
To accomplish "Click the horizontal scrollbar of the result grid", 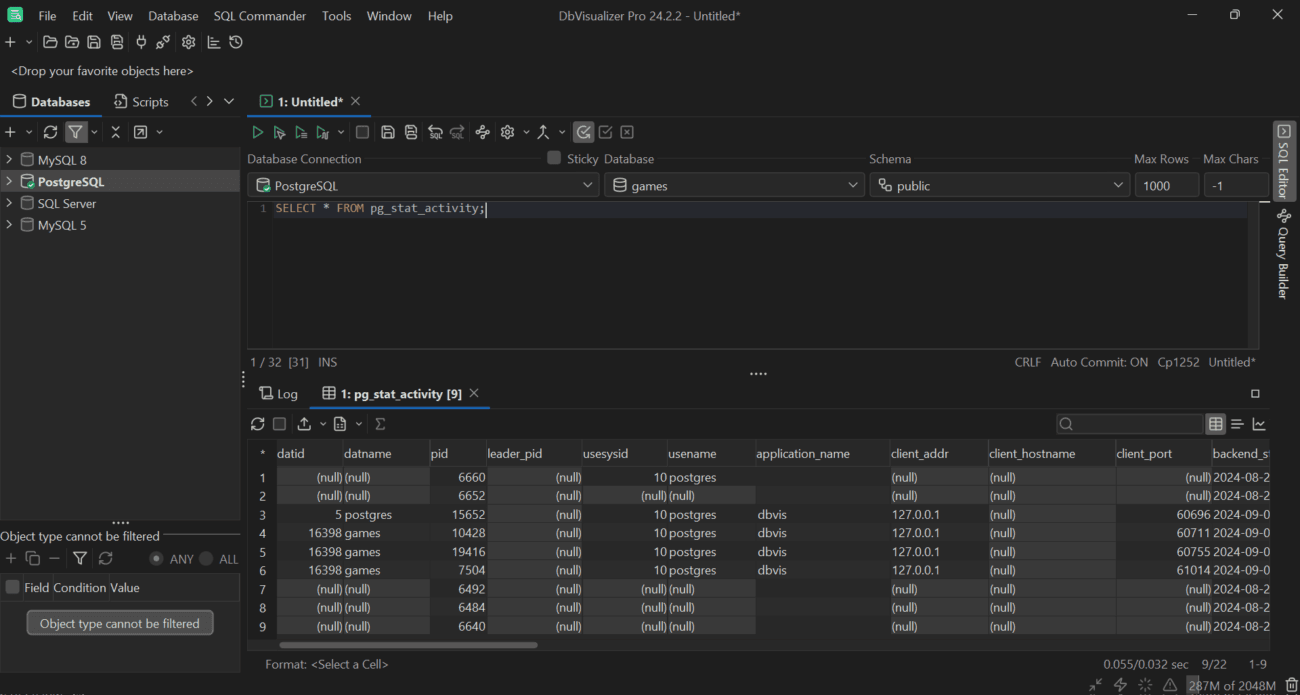I will tap(408, 645).
